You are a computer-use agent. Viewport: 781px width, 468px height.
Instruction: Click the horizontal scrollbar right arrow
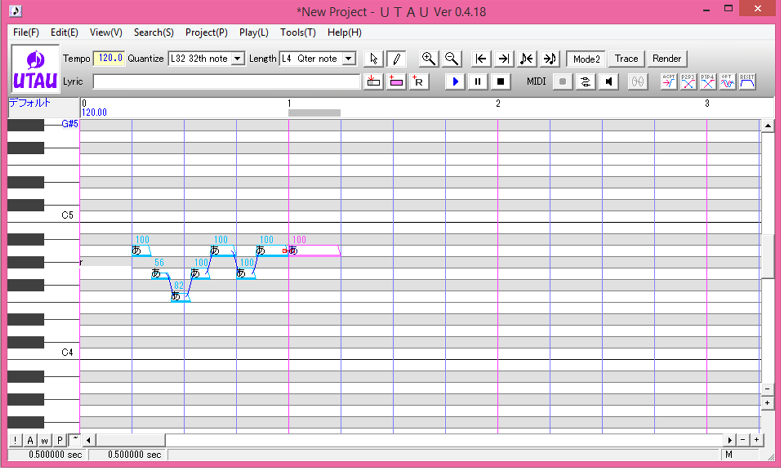[730, 440]
